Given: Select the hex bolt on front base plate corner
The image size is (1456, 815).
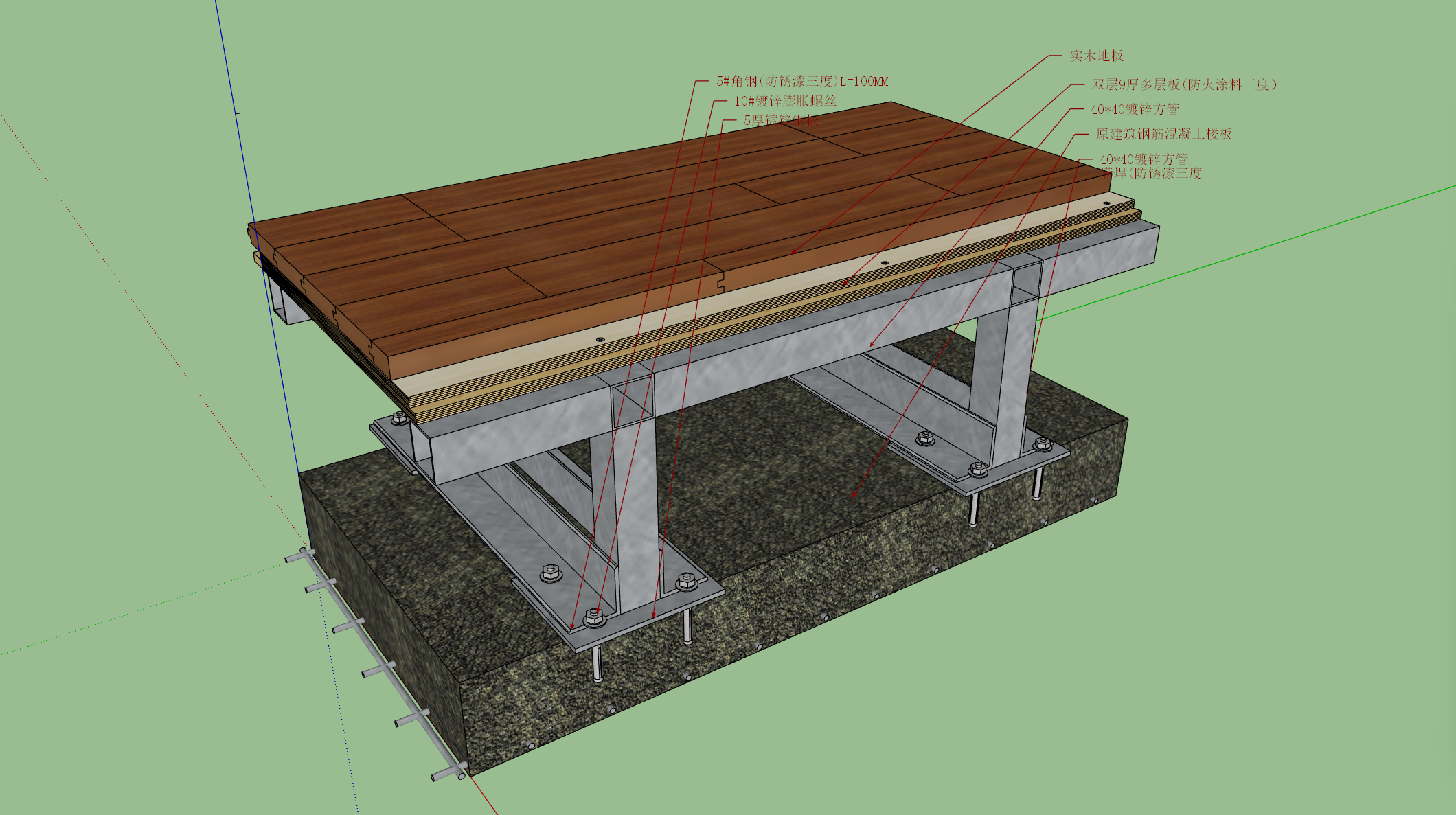Looking at the screenshot, I should tap(594, 618).
